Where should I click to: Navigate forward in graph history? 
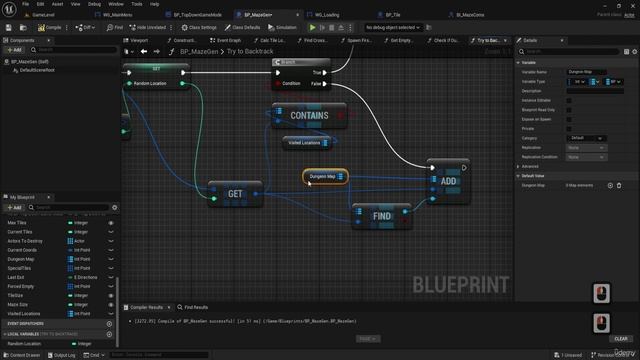tap(157, 51)
